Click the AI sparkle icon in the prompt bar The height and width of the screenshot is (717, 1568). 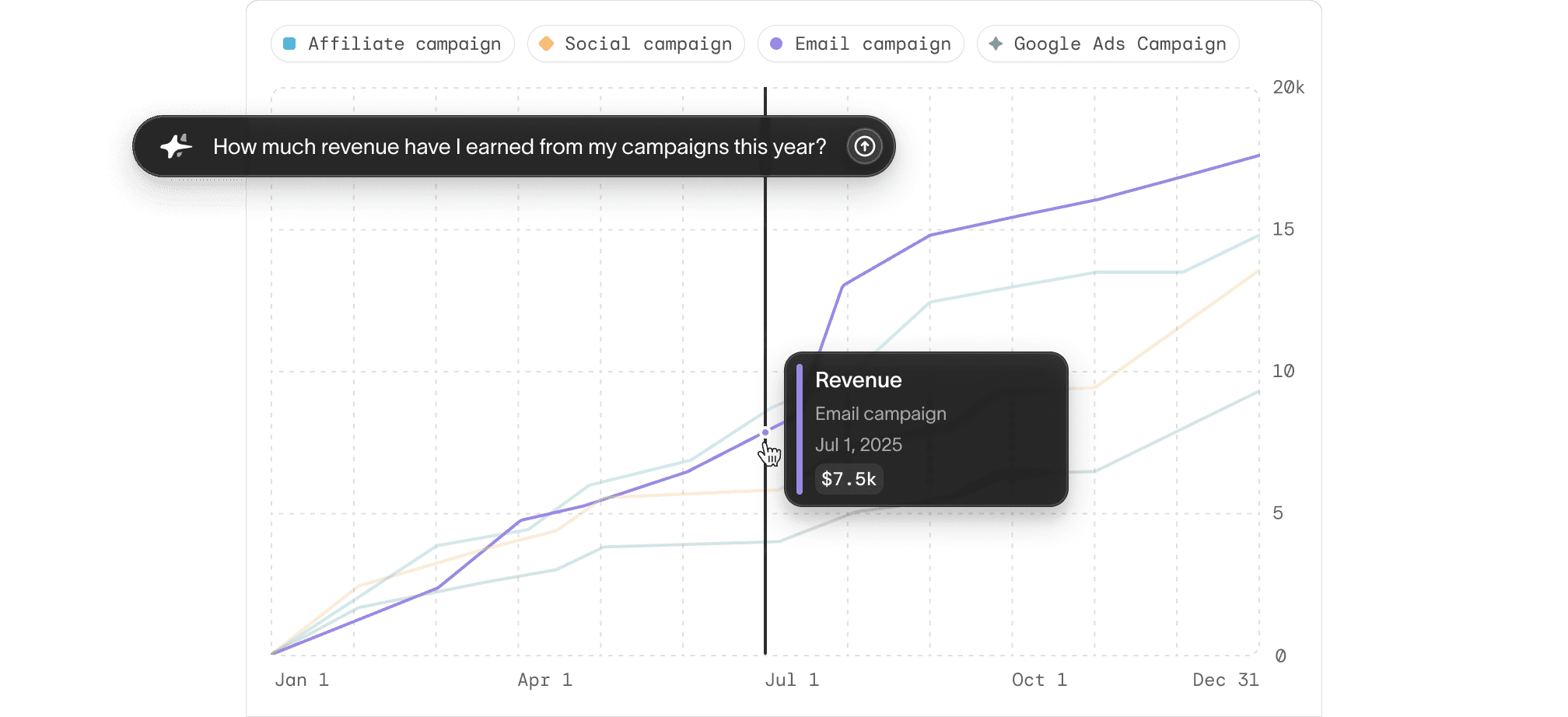click(176, 146)
